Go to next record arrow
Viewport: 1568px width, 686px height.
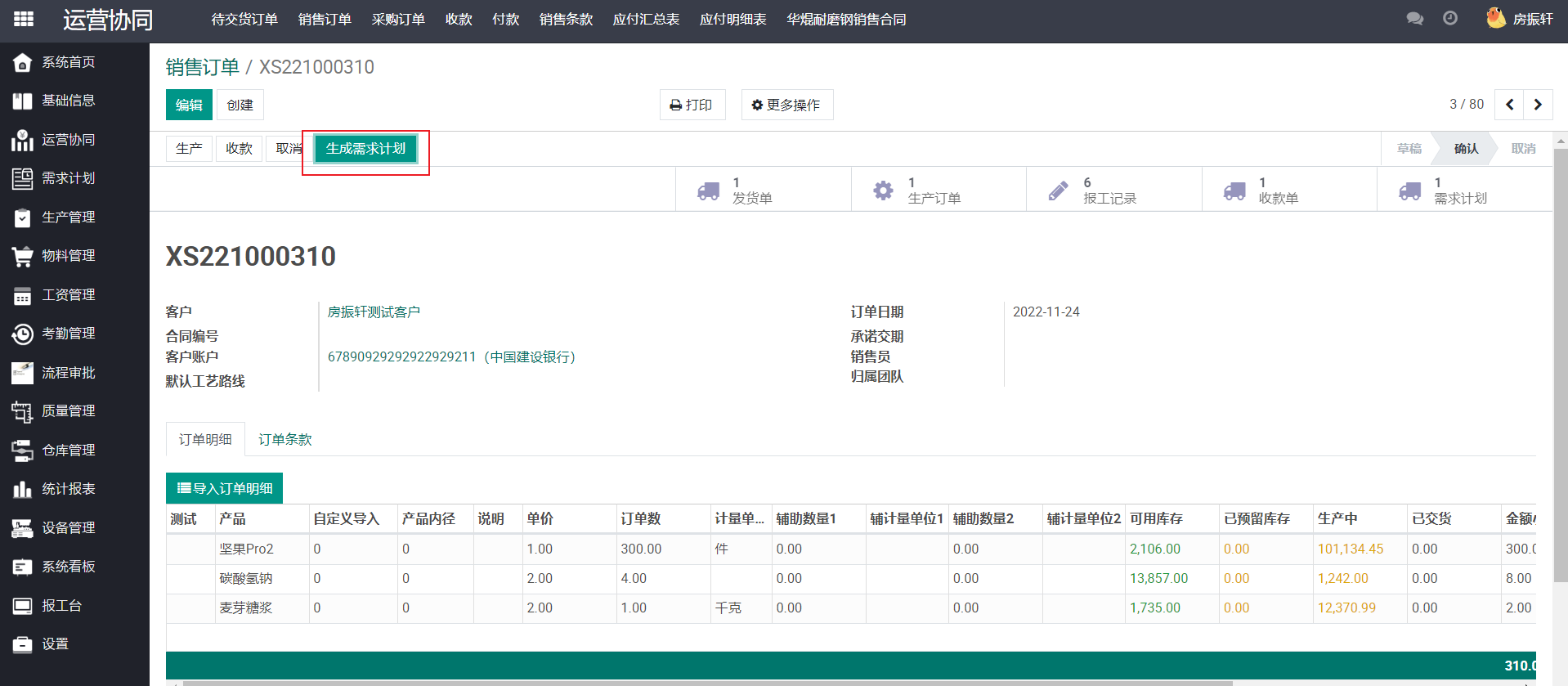tap(1538, 105)
